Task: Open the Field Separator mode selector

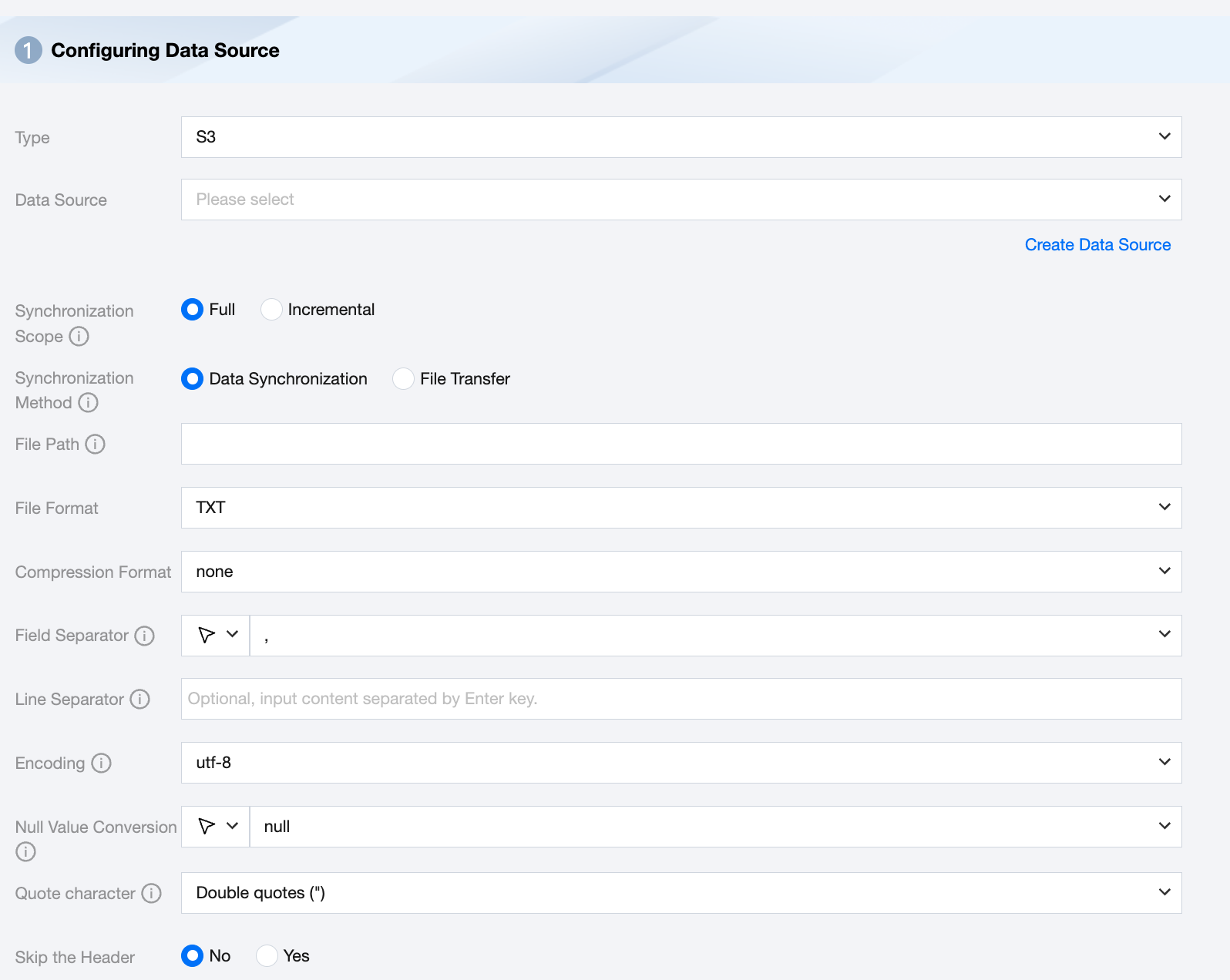Action: (x=216, y=636)
